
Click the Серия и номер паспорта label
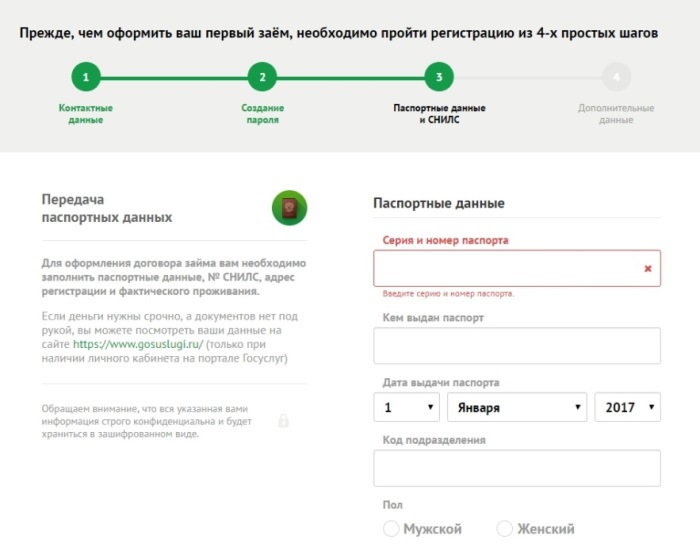[445, 240]
